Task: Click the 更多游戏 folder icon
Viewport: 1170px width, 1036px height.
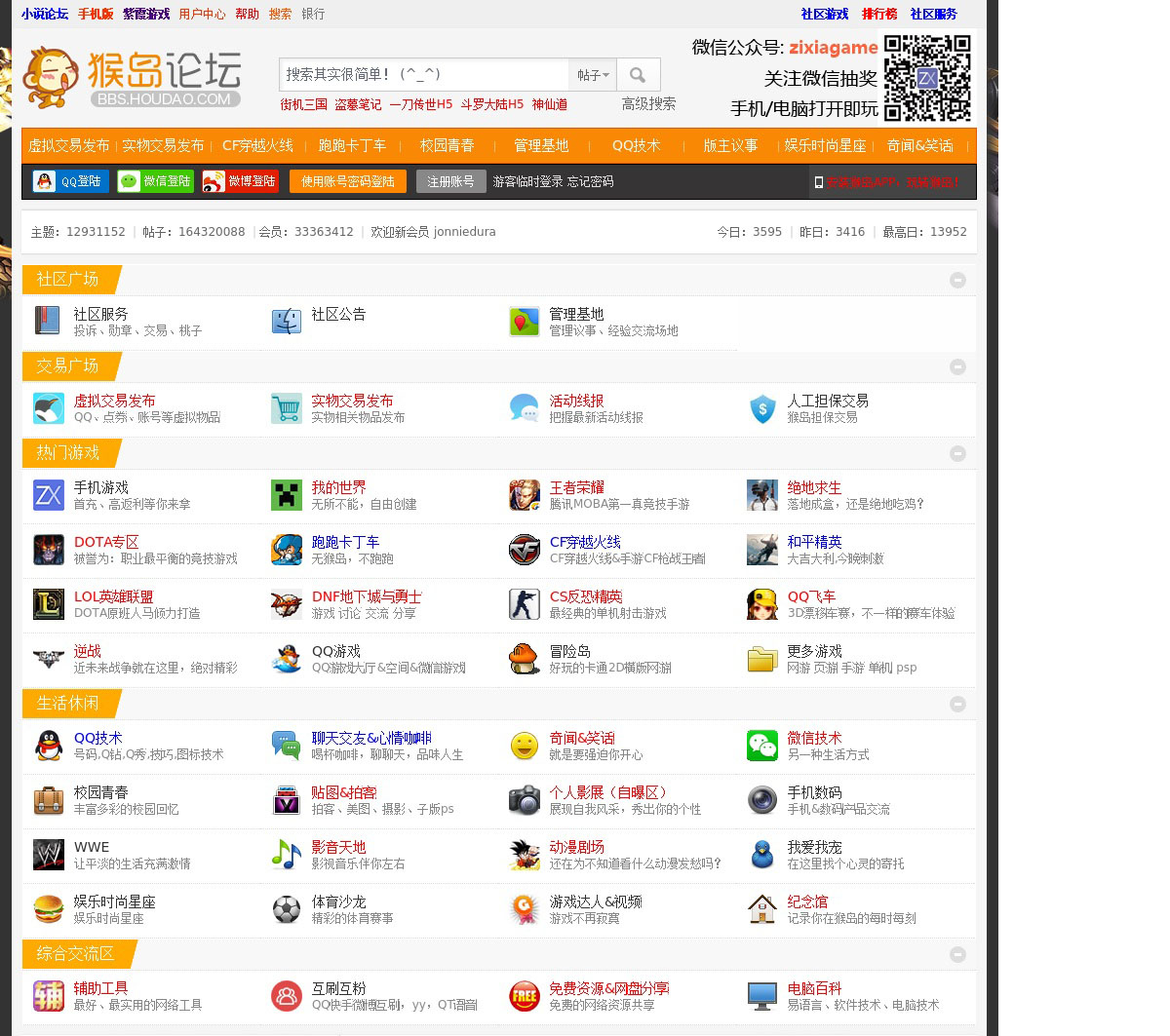Action: (762, 659)
